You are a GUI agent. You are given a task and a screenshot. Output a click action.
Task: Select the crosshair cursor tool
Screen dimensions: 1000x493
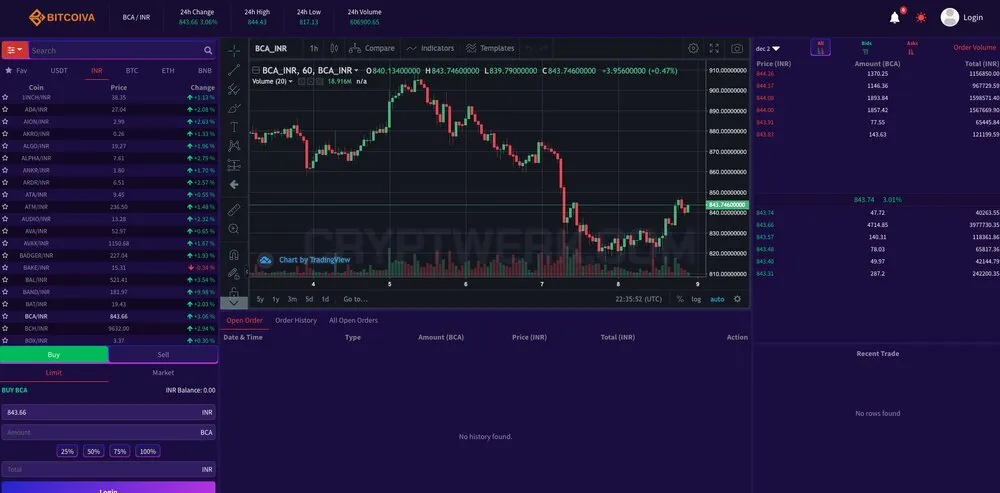233,51
